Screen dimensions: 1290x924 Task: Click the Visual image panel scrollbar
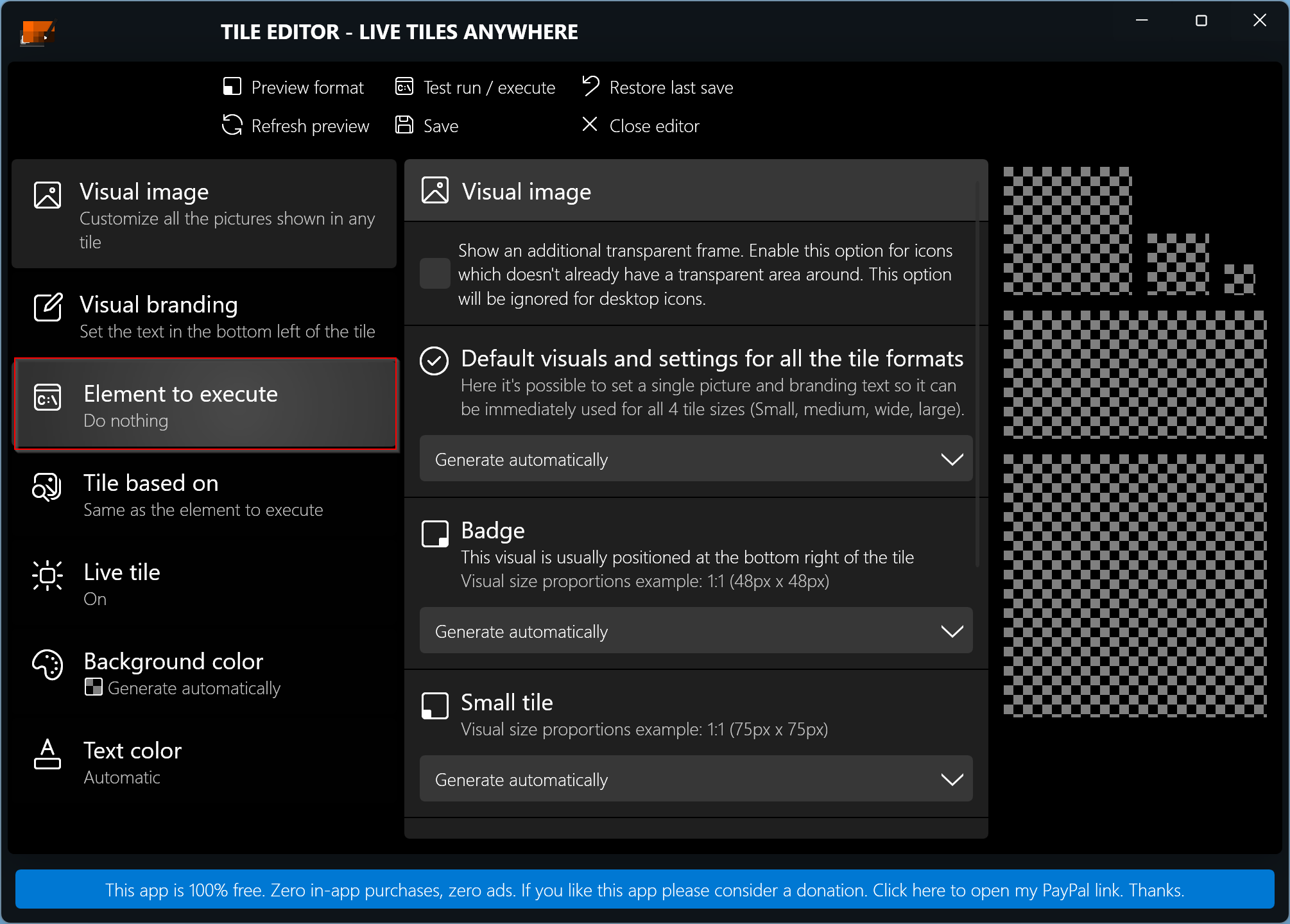(x=977, y=375)
